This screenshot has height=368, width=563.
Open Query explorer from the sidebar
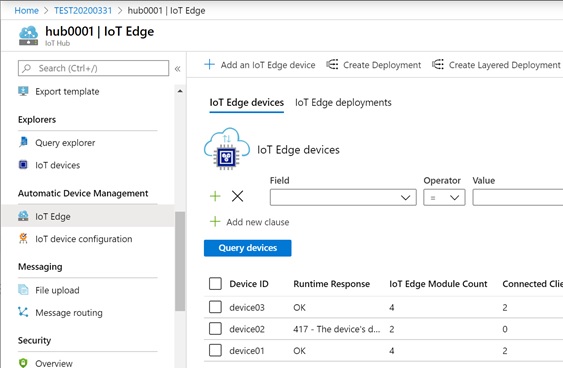[x=65, y=143]
